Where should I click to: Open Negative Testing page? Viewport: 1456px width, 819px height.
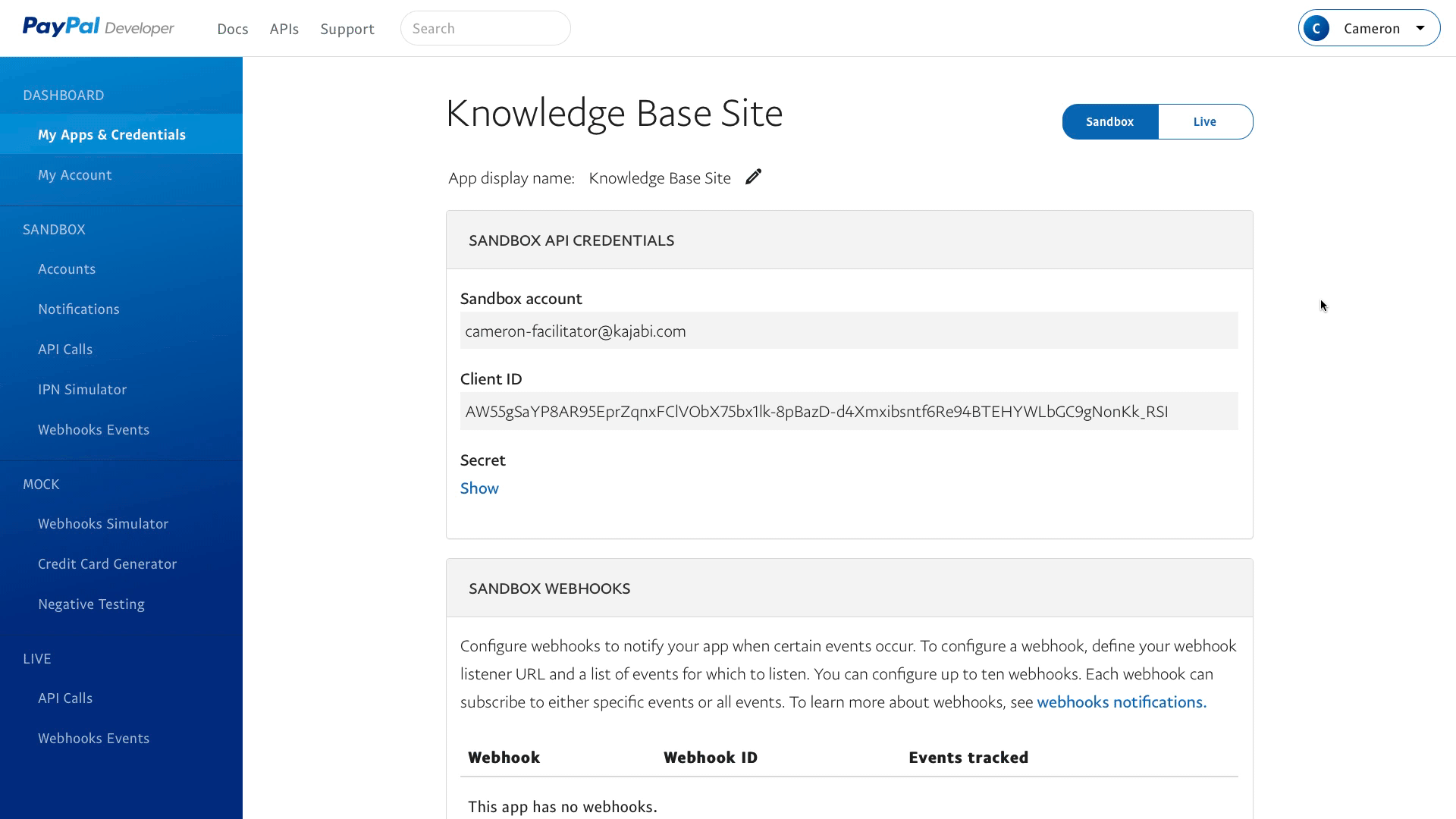pos(91,604)
